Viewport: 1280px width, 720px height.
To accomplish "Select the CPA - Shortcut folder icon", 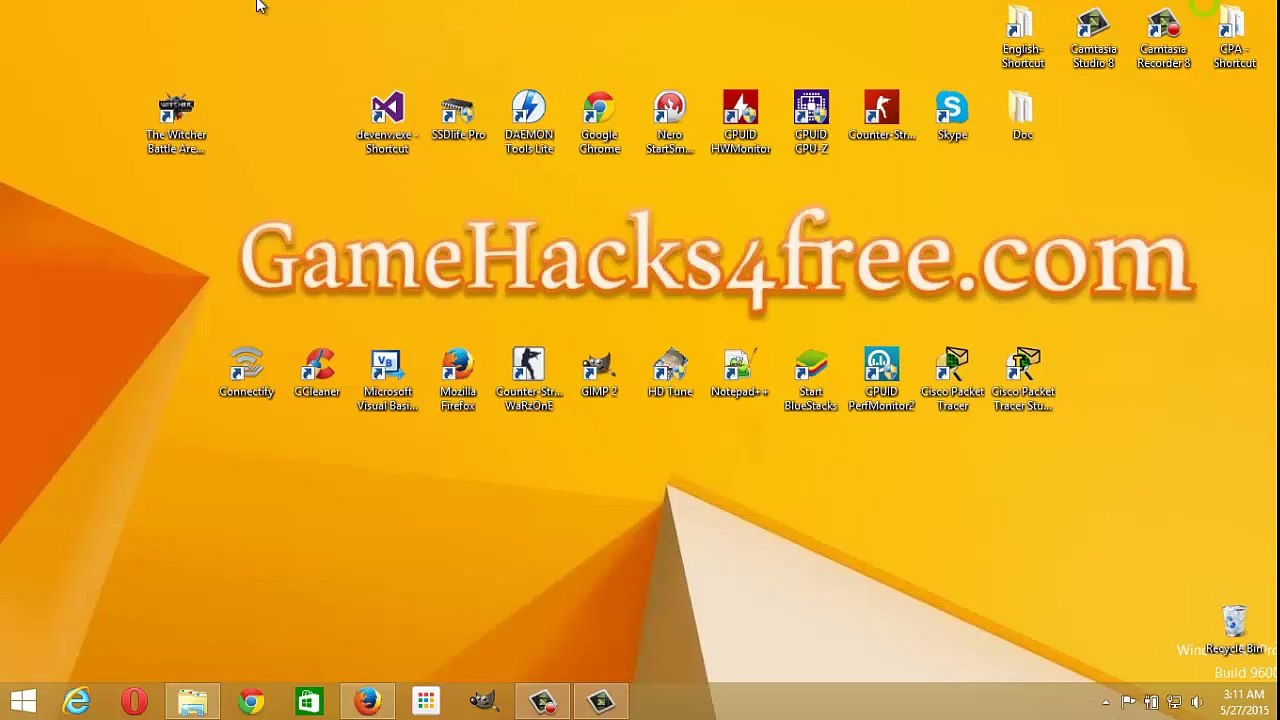I will pyautogui.click(x=1234, y=38).
